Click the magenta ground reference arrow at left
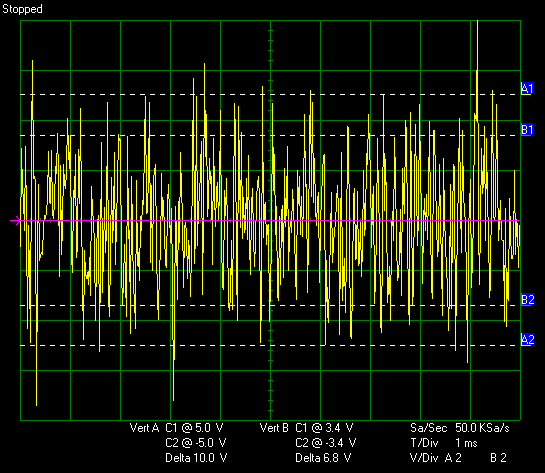This screenshot has height=473, width=545. tap(16, 220)
